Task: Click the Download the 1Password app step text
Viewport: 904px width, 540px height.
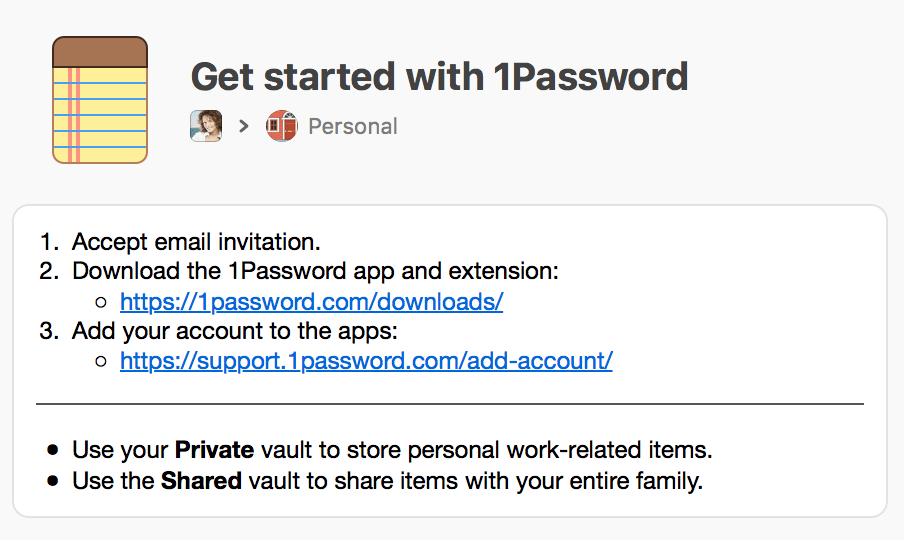Action: pyautogui.click(x=315, y=271)
